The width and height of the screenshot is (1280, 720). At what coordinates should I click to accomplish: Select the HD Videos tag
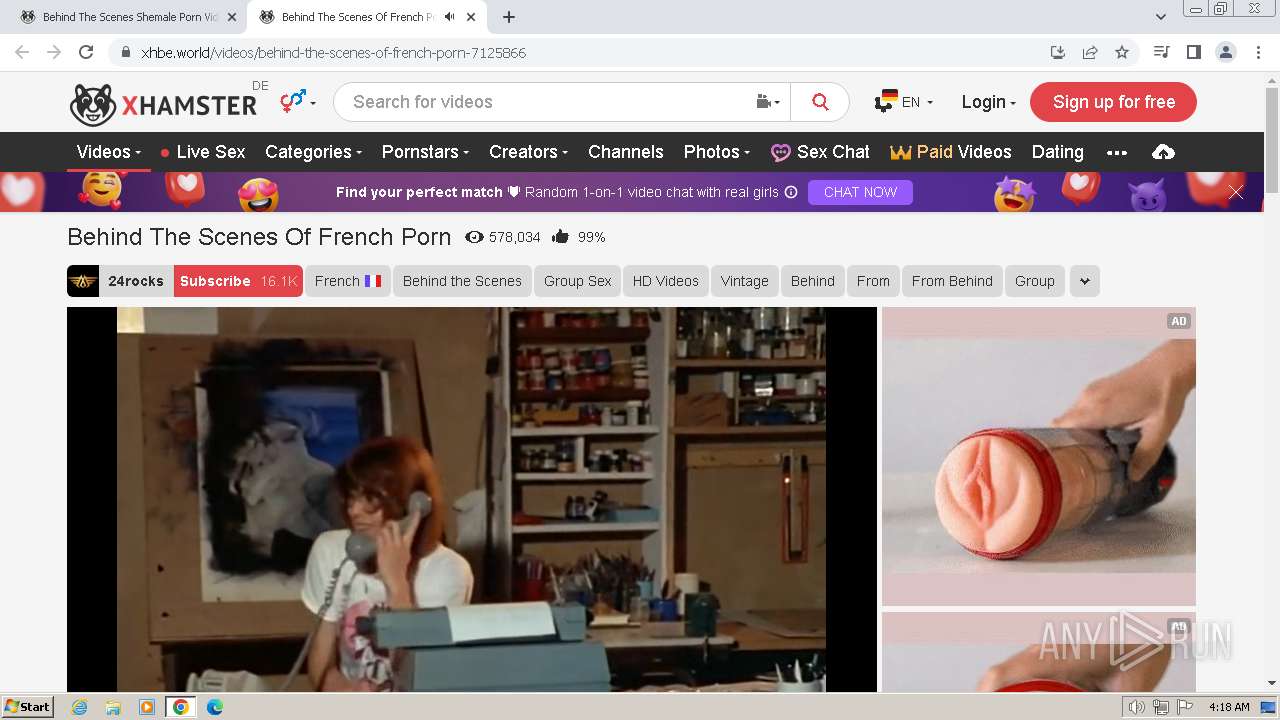pos(666,281)
